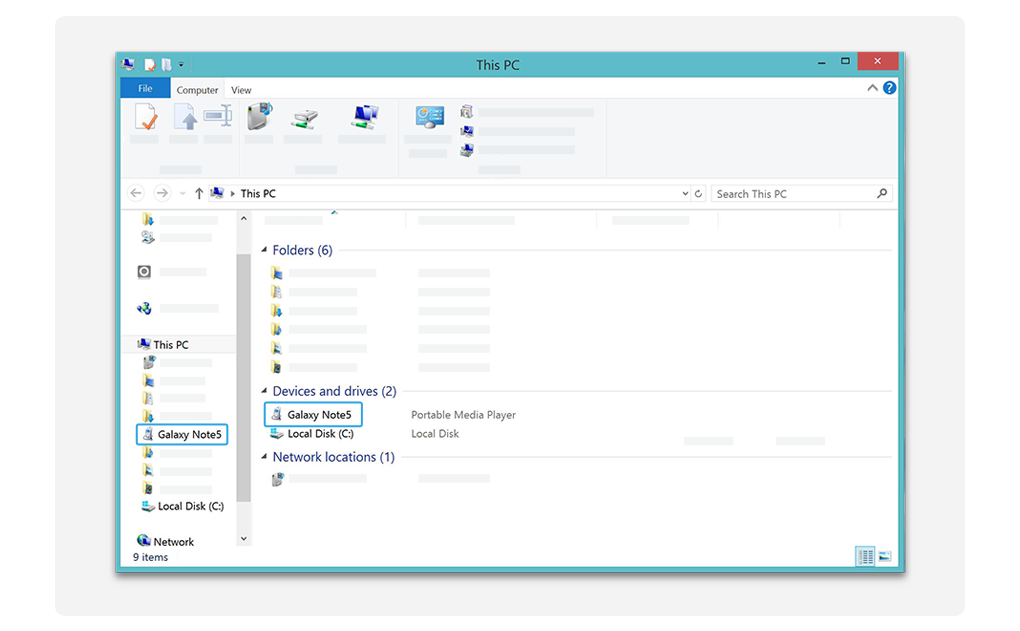Go forward with the Forward arrow button
Viewport: 1020px width, 631px height.
pyautogui.click(x=162, y=193)
